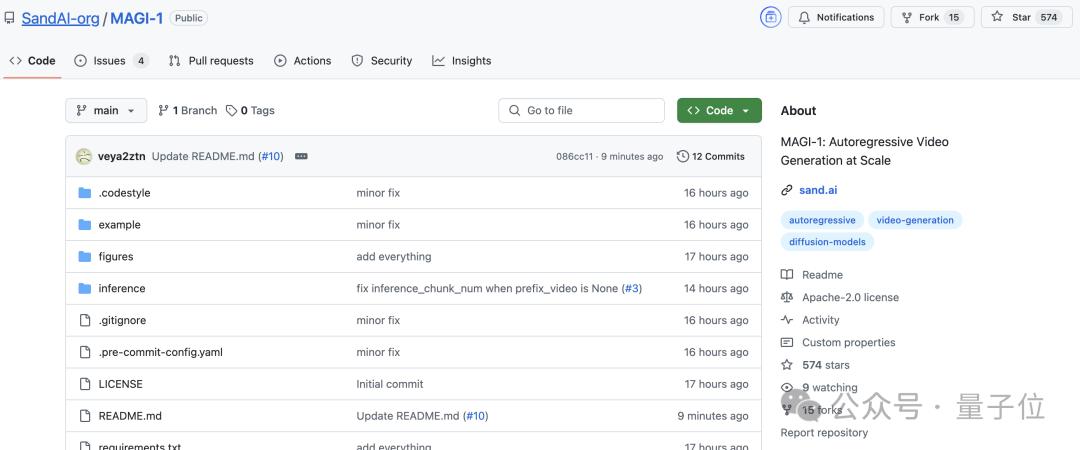Fork the repository with Fork button
1080x450 pixels.
(933, 17)
